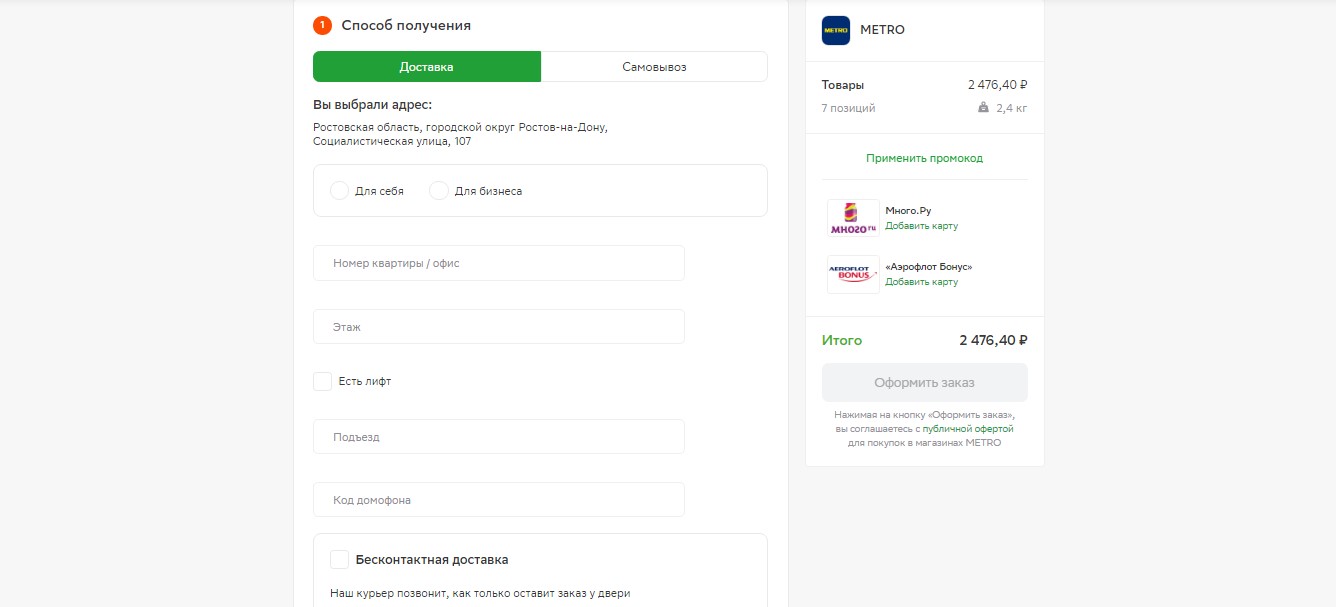This screenshot has height=607, width=1336.
Task: Select the Для бизнеса radio option
Action: tap(438, 190)
